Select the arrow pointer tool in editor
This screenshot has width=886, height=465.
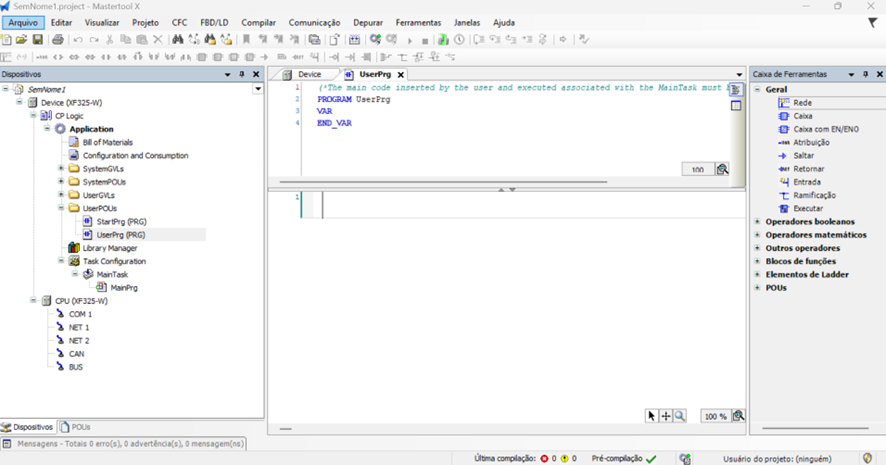652,416
